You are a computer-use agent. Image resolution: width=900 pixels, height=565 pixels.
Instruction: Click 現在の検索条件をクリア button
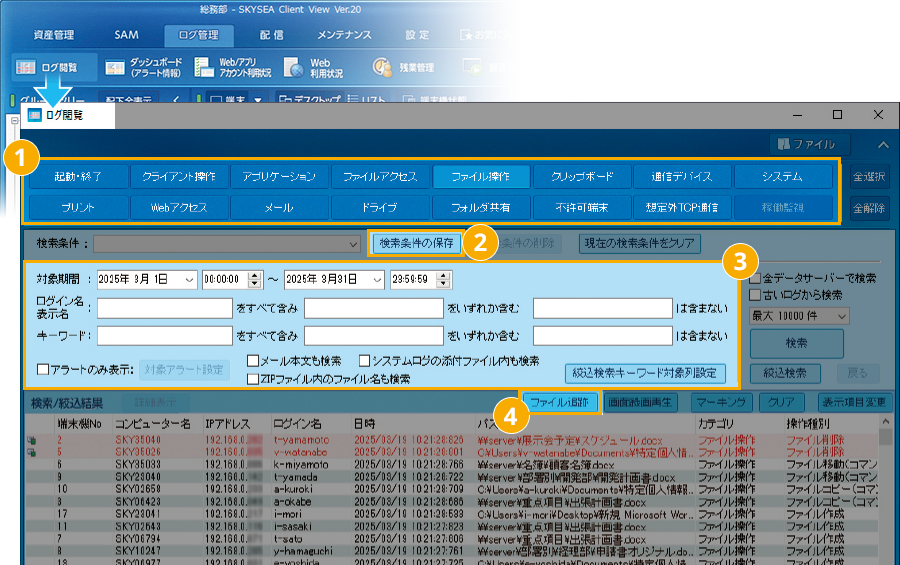pyautogui.click(x=640, y=243)
